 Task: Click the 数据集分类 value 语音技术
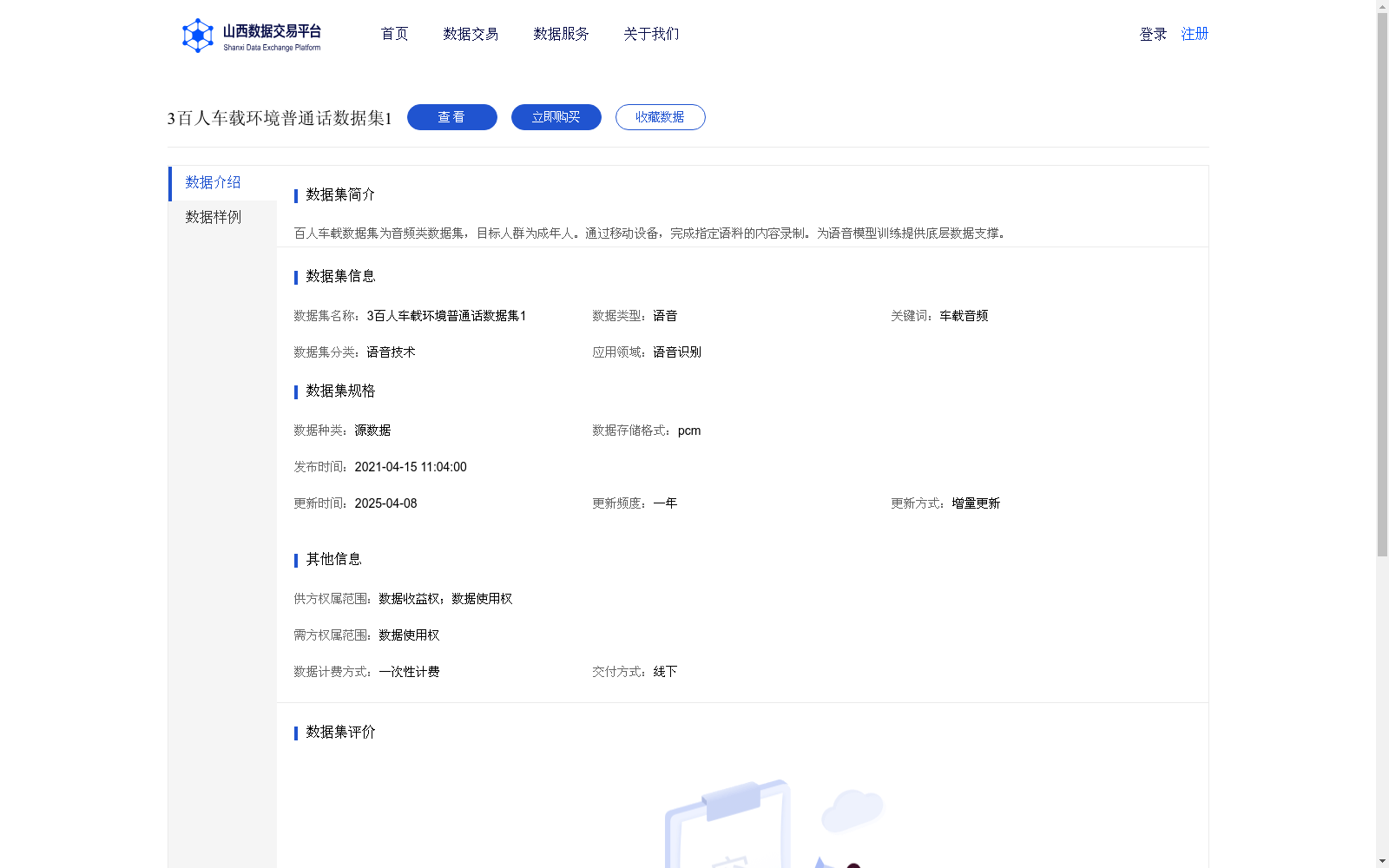(391, 352)
